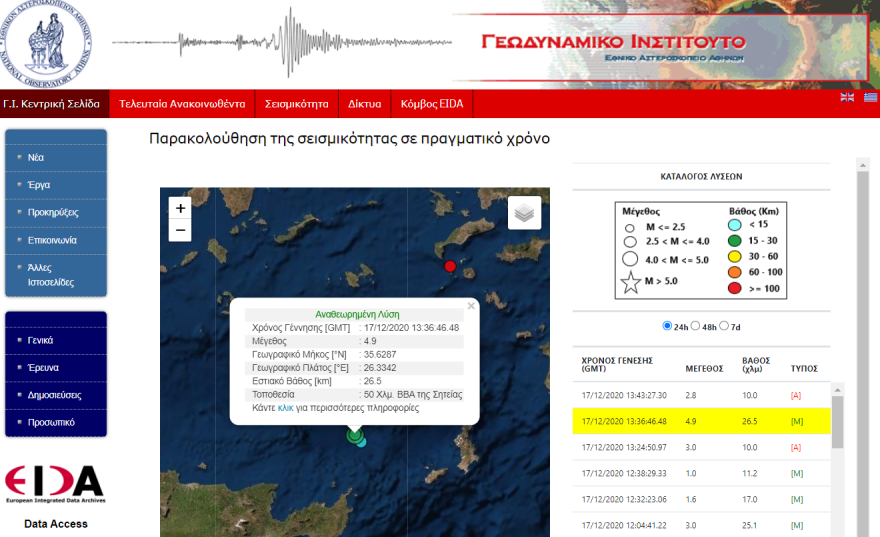Open Σεισμικότητα menu
Viewport: 880px width, 537px height.
pos(296,104)
